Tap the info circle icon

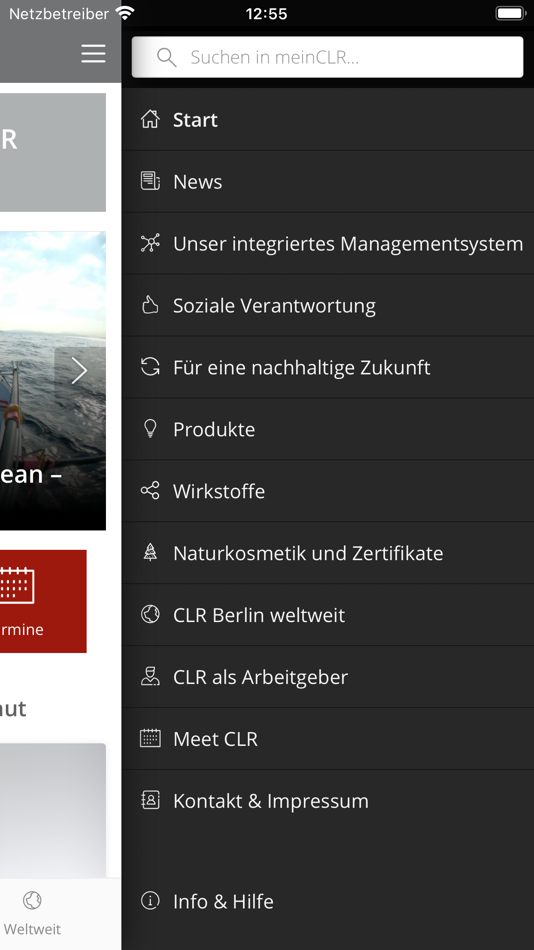[x=150, y=900]
